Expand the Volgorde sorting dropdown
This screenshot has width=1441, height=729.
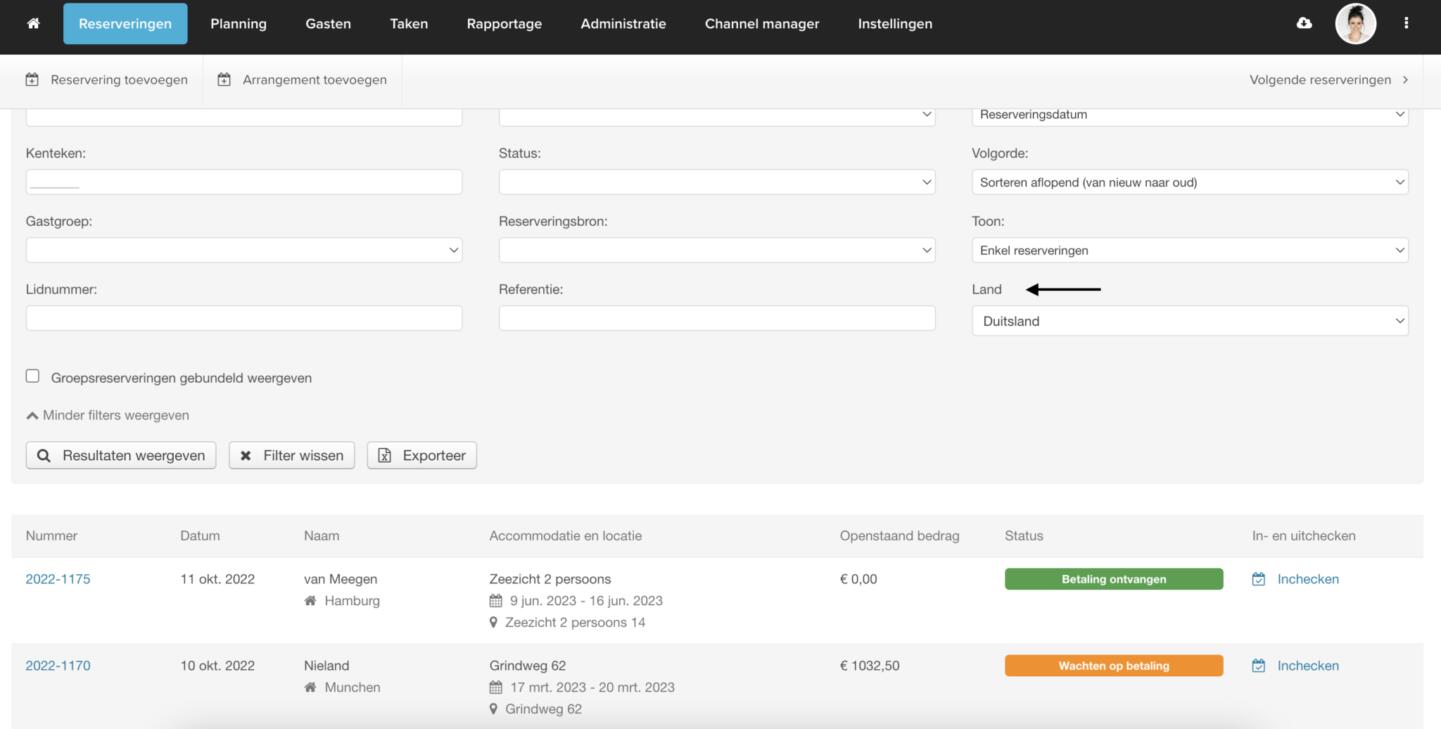[x=1189, y=182]
